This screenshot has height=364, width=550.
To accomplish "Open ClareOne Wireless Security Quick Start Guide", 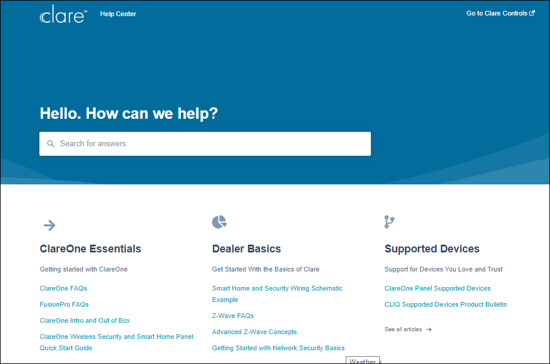I will 116,342.
